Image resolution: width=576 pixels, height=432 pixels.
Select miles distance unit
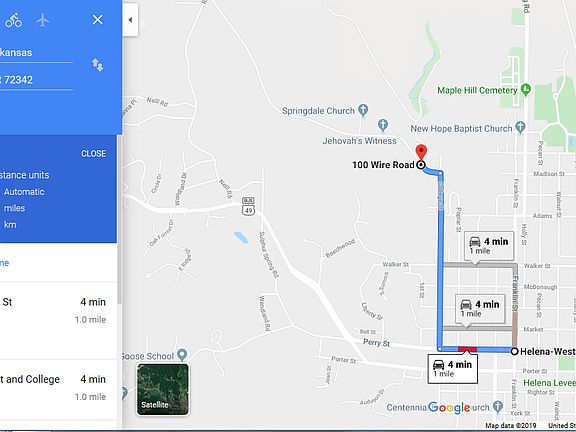tap(14, 208)
